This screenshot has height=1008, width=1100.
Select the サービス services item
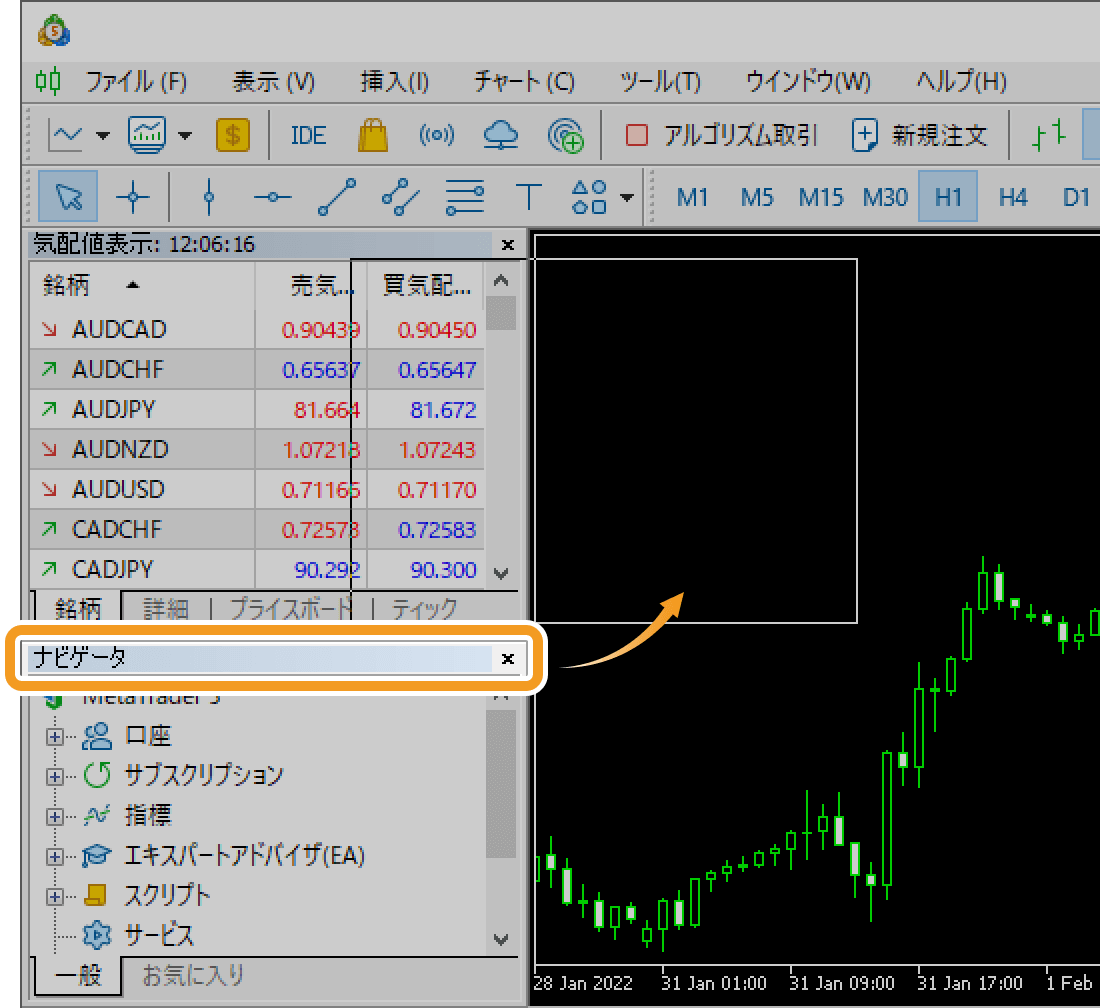click(x=138, y=935)
